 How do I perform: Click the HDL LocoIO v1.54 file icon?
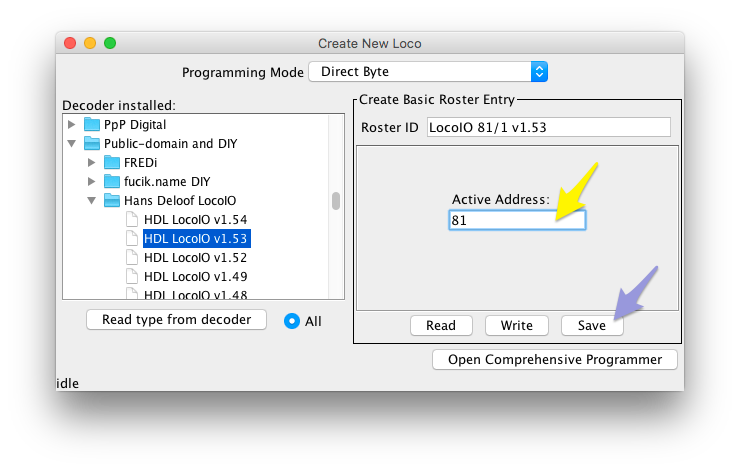point(133,220)
